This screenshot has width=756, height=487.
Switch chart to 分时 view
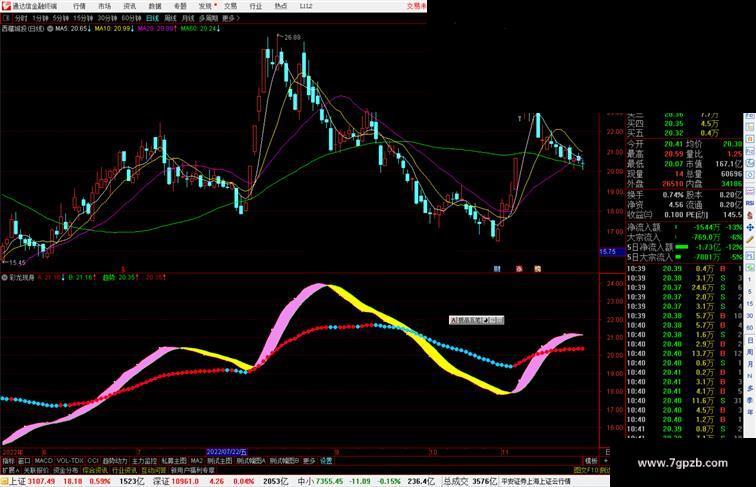tap(21, 18)
